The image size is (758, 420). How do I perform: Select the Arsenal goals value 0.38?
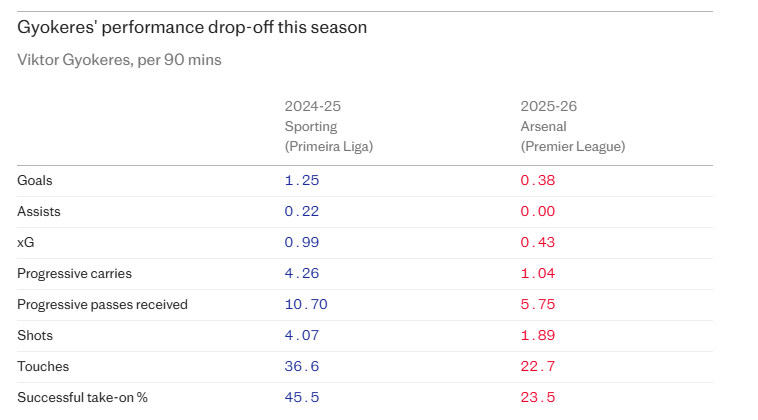pos(537,181)
